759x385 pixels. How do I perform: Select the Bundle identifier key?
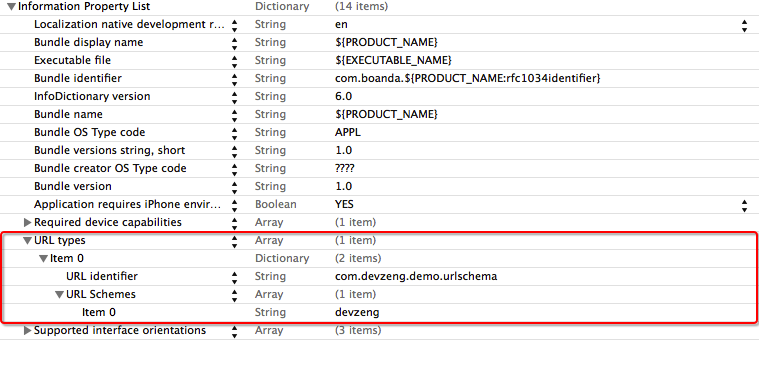77,78
